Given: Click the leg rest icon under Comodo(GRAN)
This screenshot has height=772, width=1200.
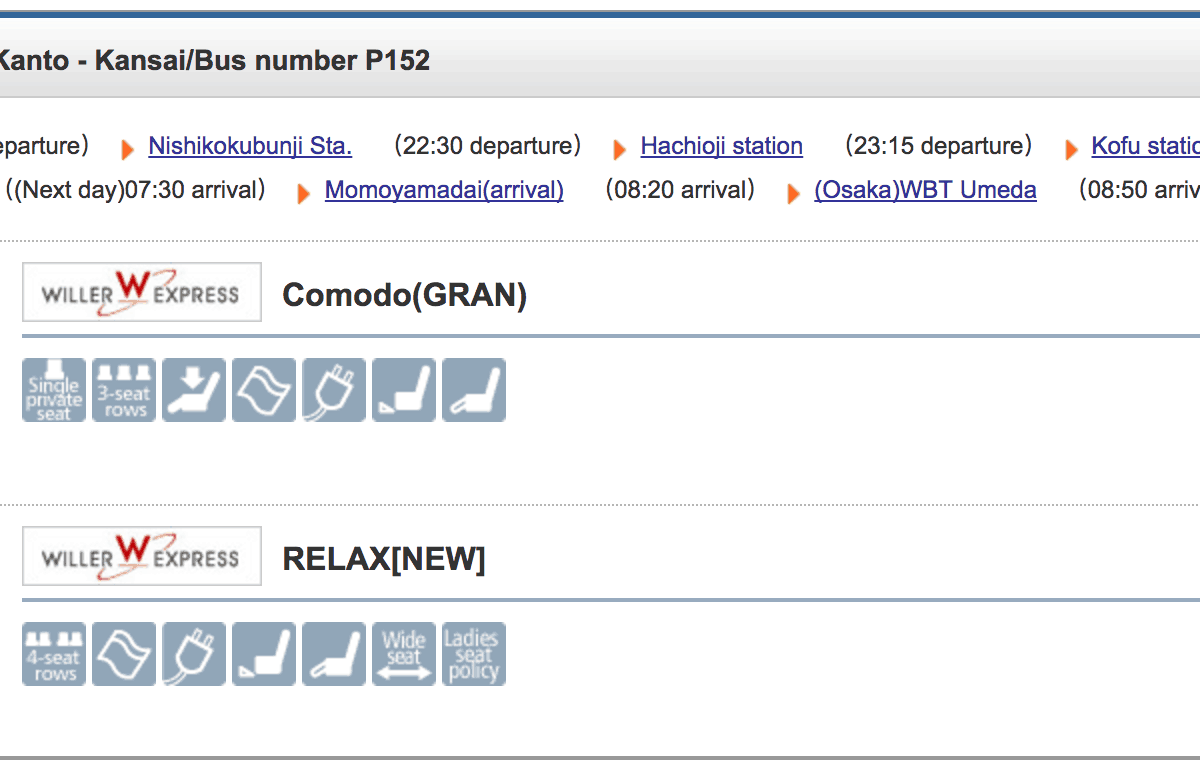Looking at the screenshot, I should click(x=474, y=390).
